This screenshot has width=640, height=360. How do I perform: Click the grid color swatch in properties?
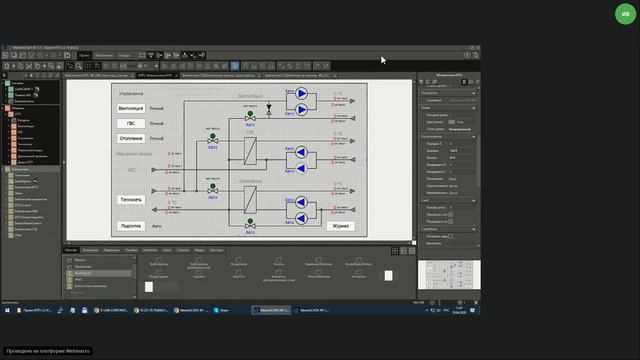[x=451, y=122]
